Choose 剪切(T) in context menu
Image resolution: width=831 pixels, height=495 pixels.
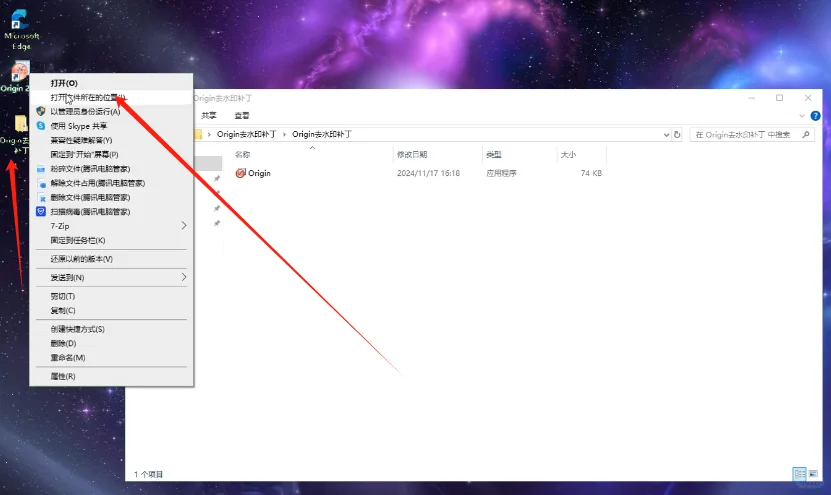111,296
